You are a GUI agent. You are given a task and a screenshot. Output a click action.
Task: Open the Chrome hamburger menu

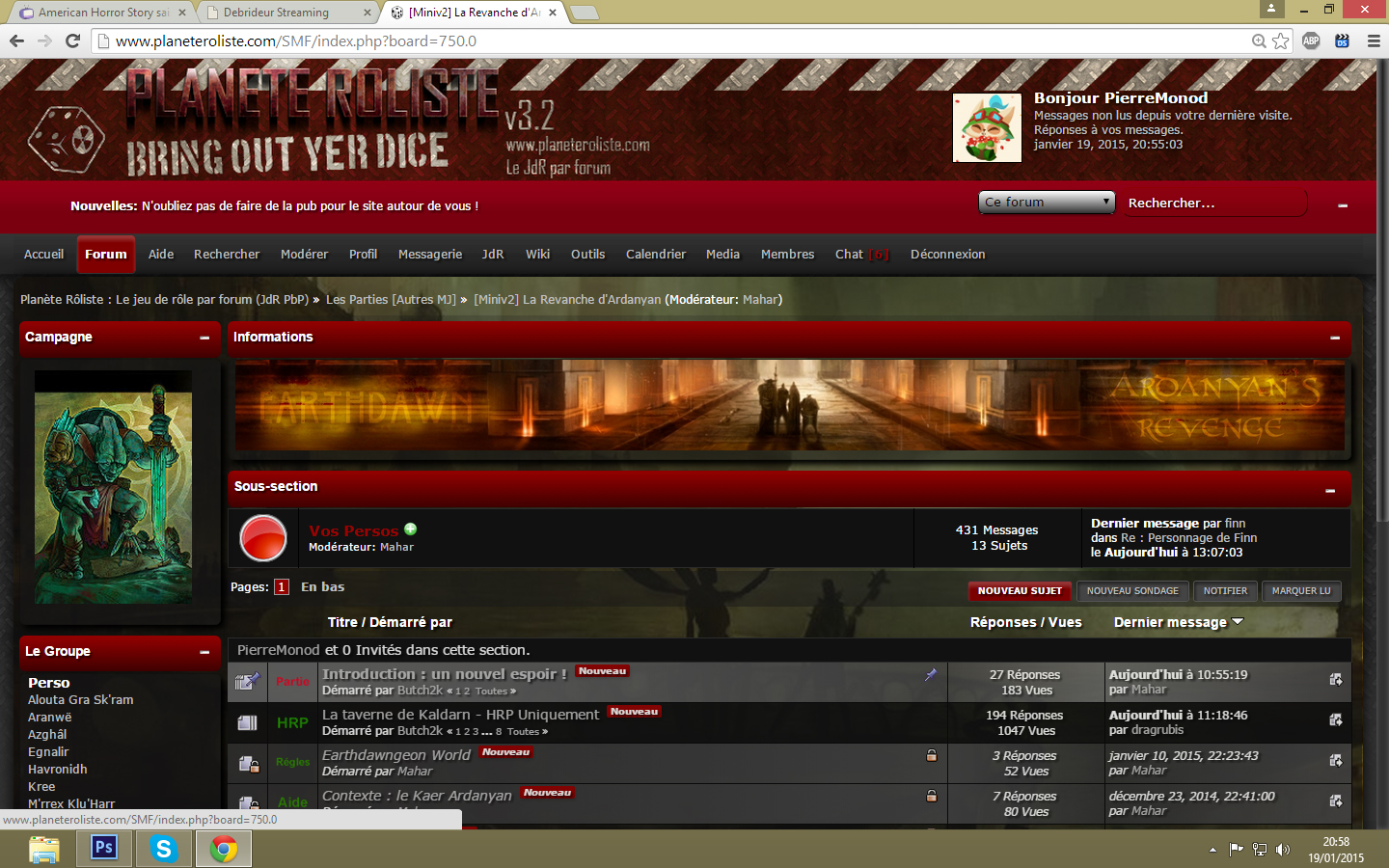coord(1374,41)
